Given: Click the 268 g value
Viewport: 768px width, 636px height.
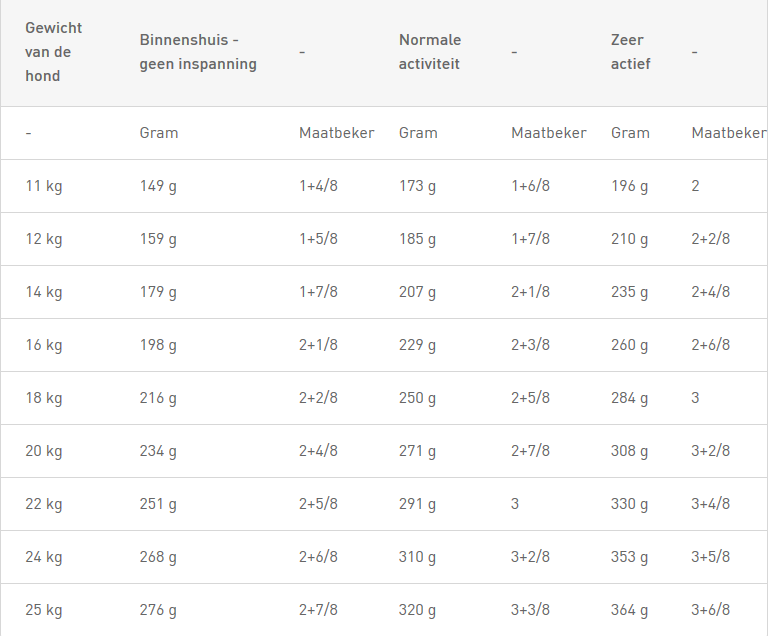Looking at the screenshot, I should [x=158, y=557].
